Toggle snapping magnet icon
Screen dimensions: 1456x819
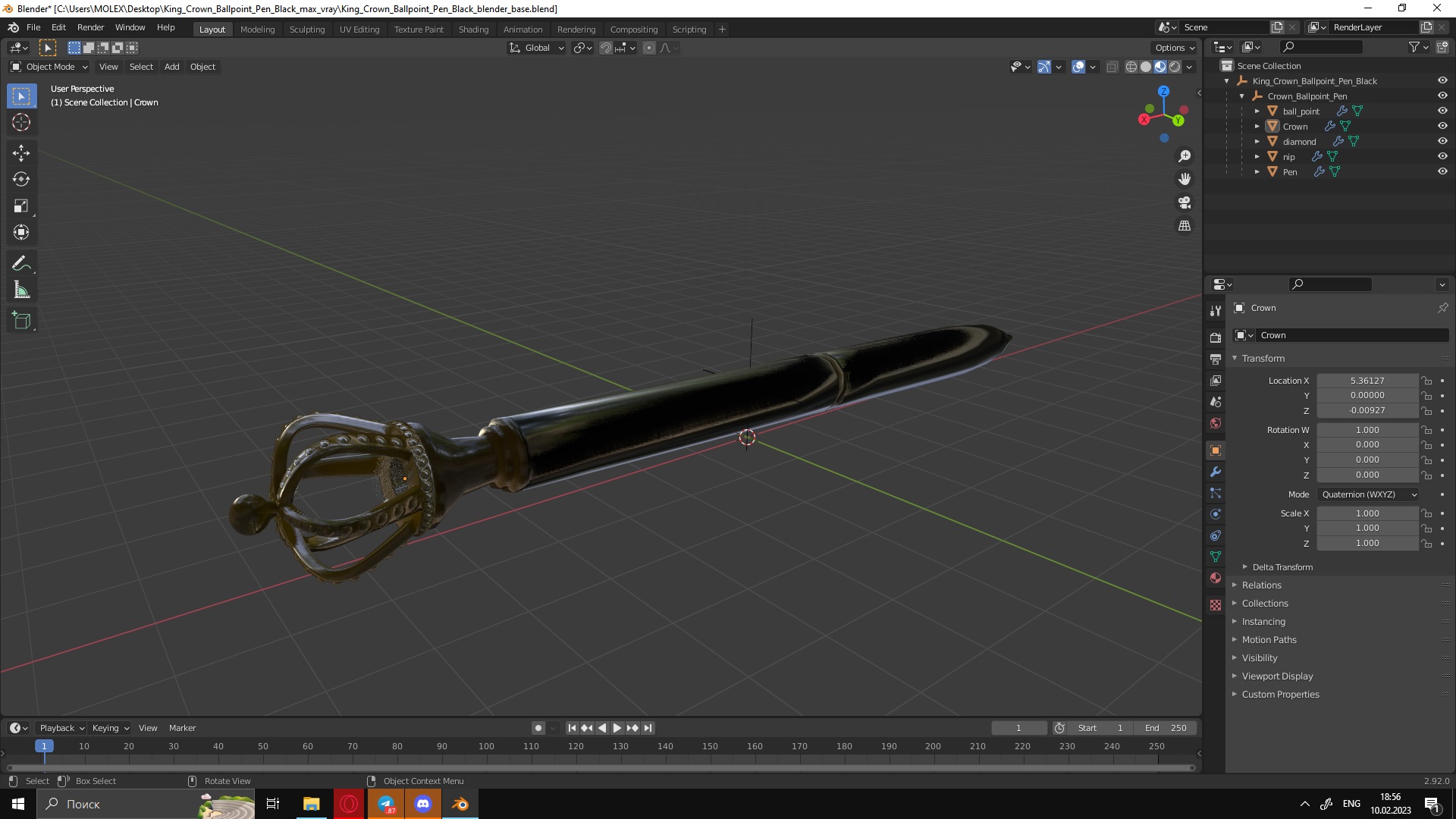coord(605,48)
